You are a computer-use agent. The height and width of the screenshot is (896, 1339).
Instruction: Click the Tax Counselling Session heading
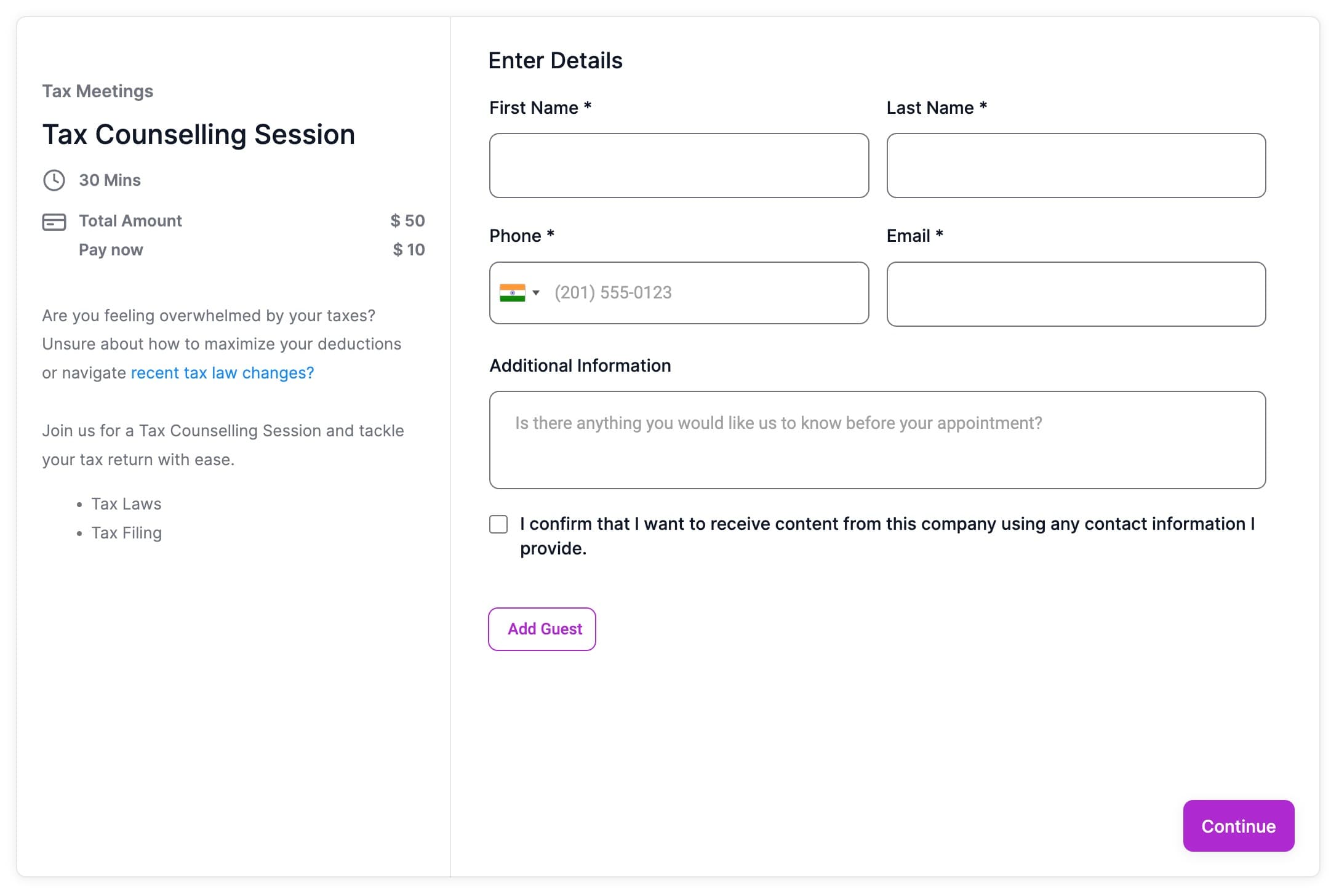tap(199, 135)
